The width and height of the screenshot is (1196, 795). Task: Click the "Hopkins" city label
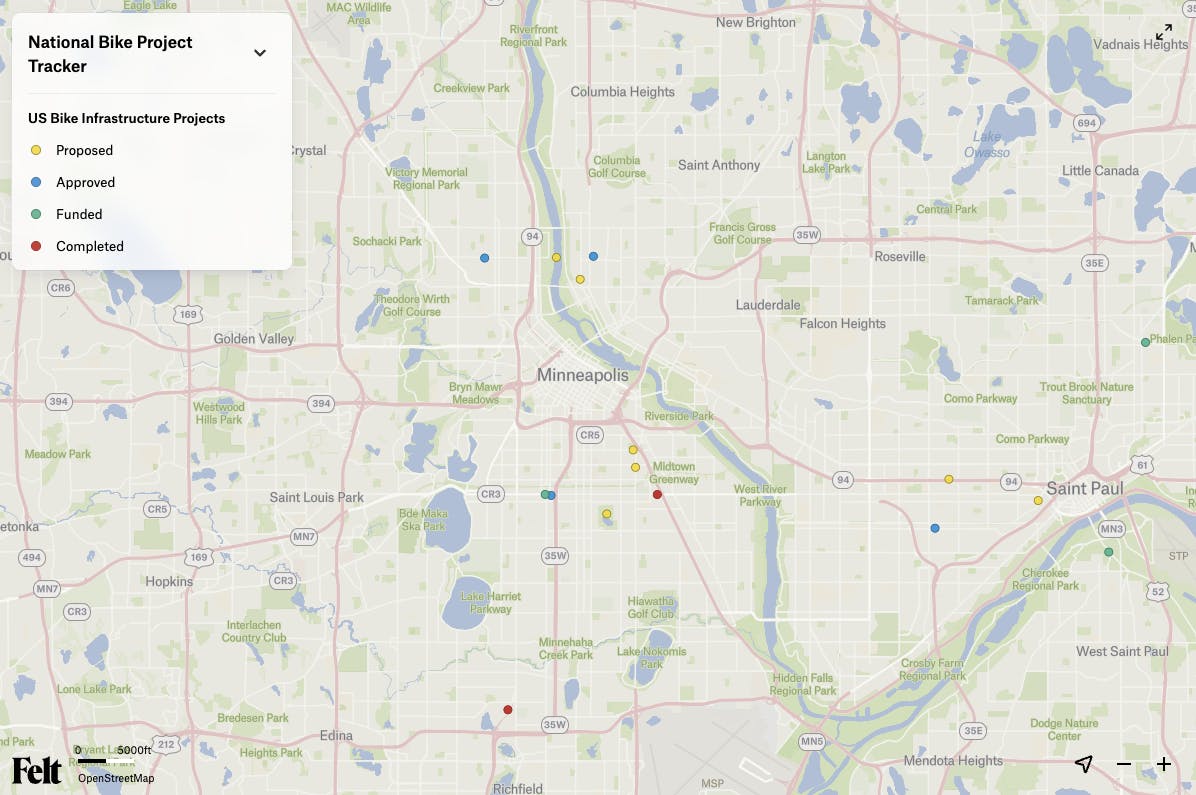pos(169,581)
